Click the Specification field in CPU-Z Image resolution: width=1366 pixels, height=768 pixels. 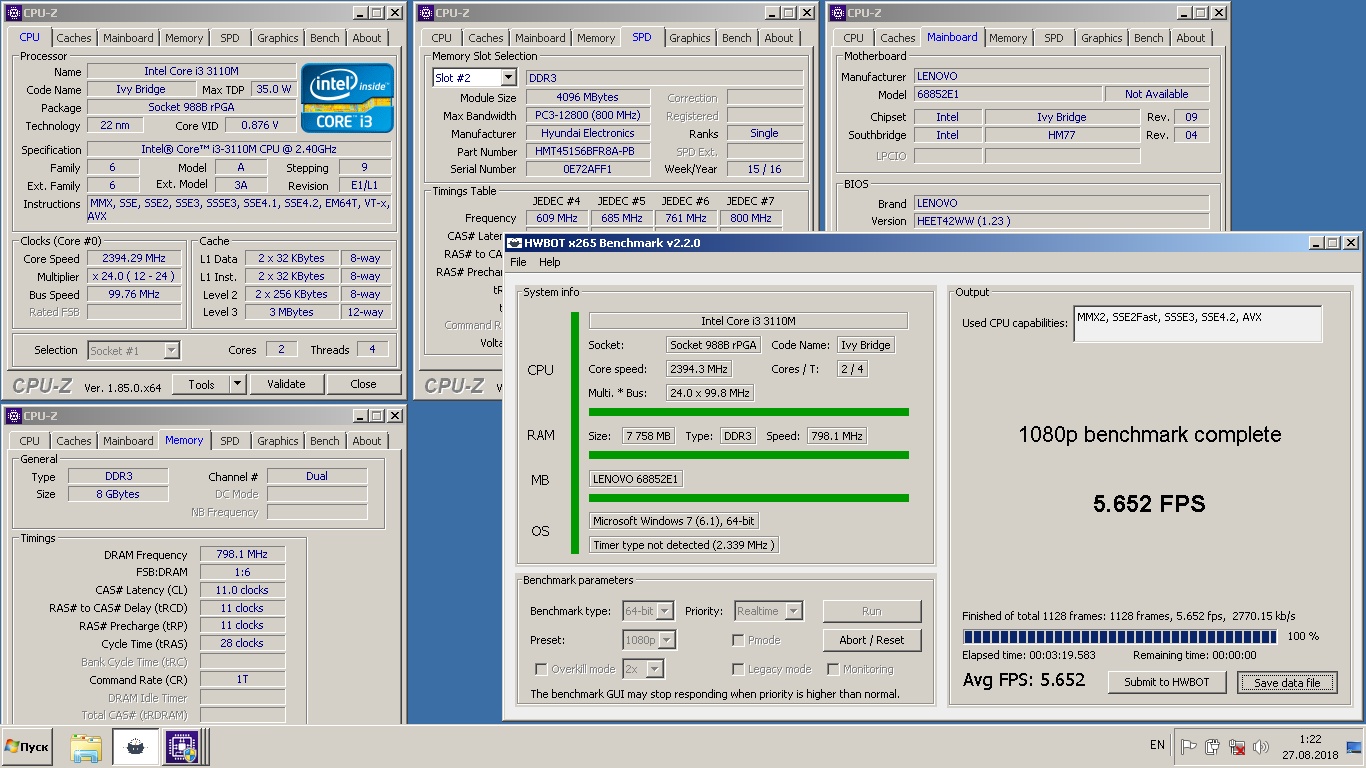tap(240, 150)
